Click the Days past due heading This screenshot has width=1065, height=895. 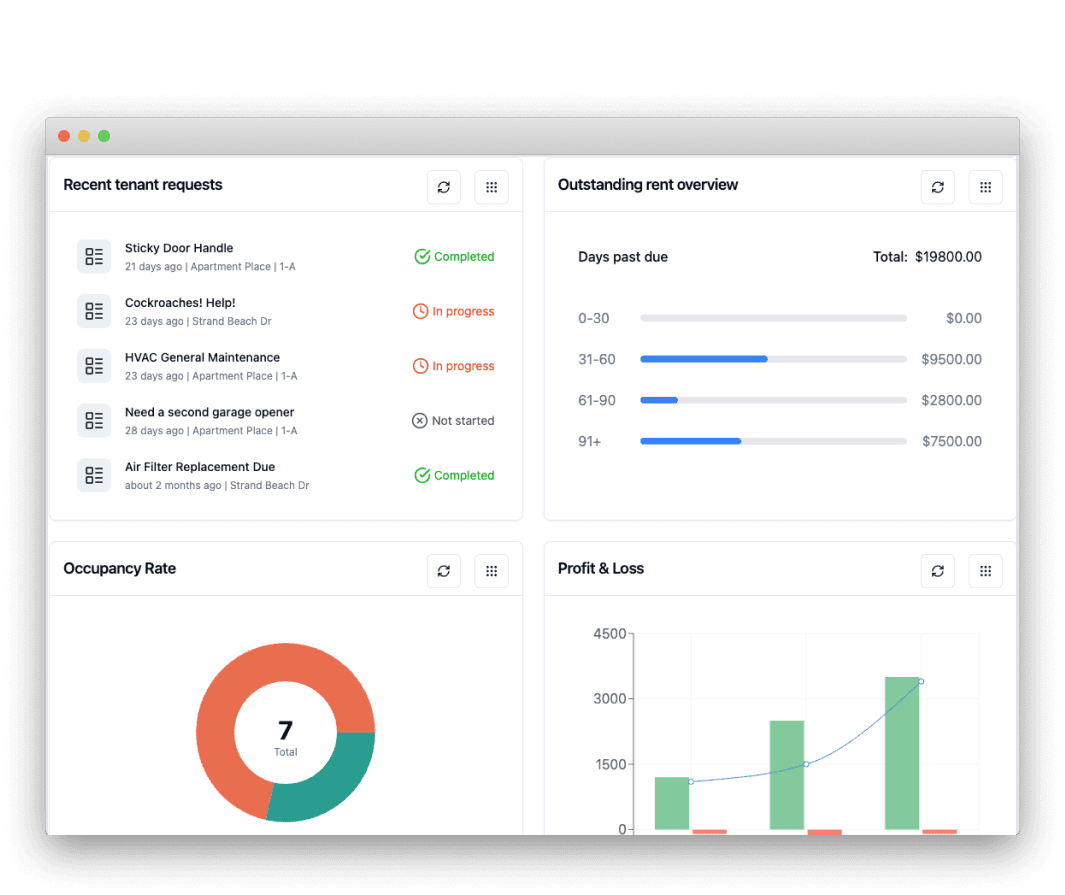tap(623, 257)
